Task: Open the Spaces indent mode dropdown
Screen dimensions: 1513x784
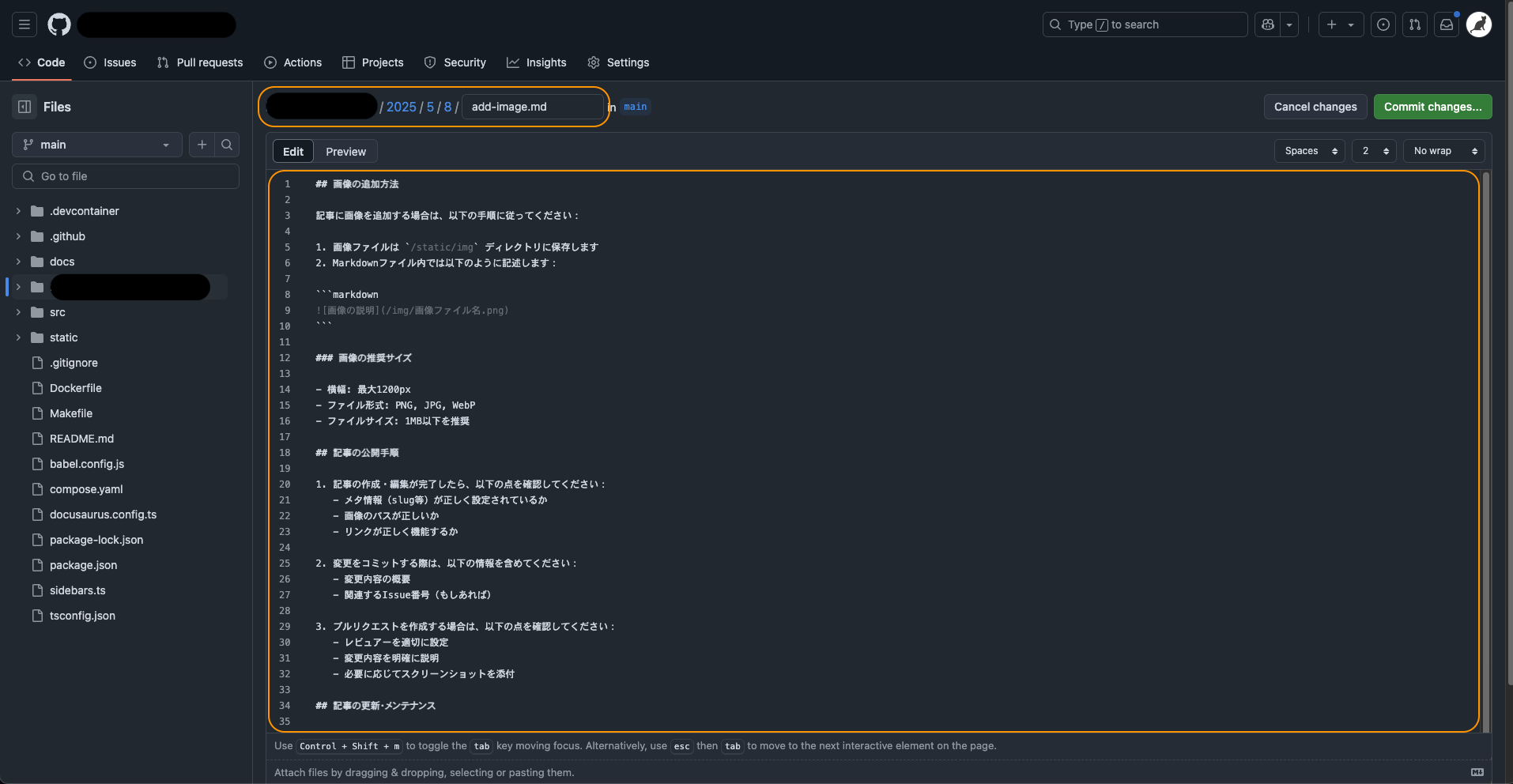Action: pyautogui.click(x=1310, y=151)
